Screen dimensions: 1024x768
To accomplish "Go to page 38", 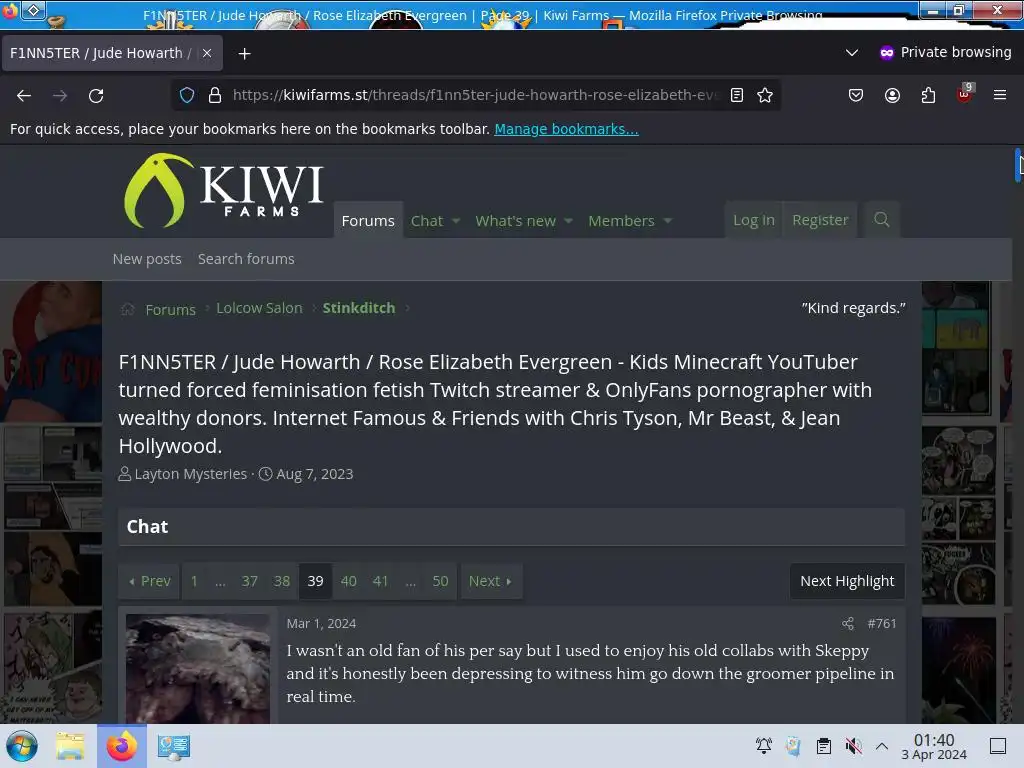I will point(281,581).
